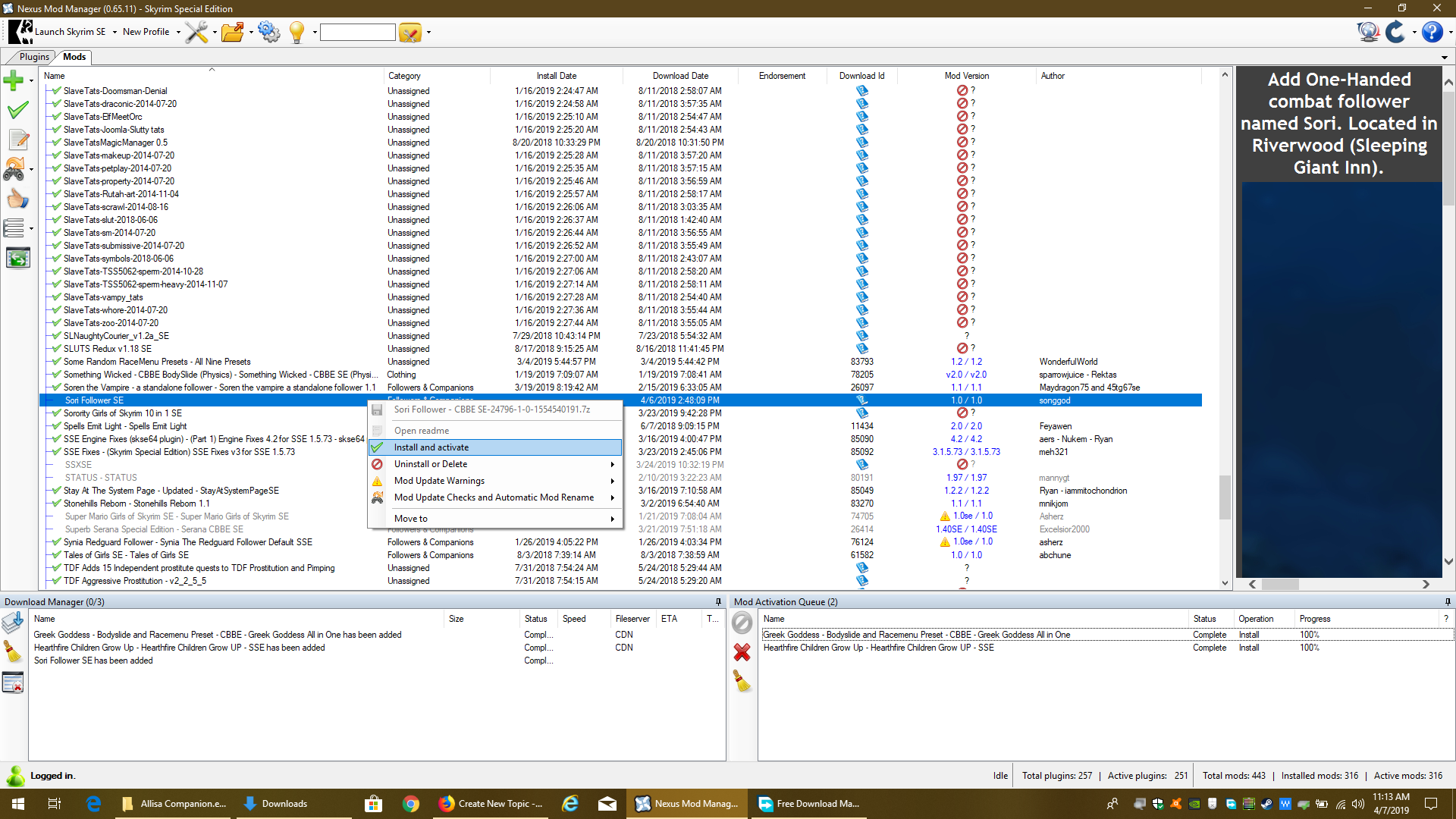Click the broom icon in Mod Activation Queue
The width and height of the screenshot is (1456, 819).
[x=742, y=682]
